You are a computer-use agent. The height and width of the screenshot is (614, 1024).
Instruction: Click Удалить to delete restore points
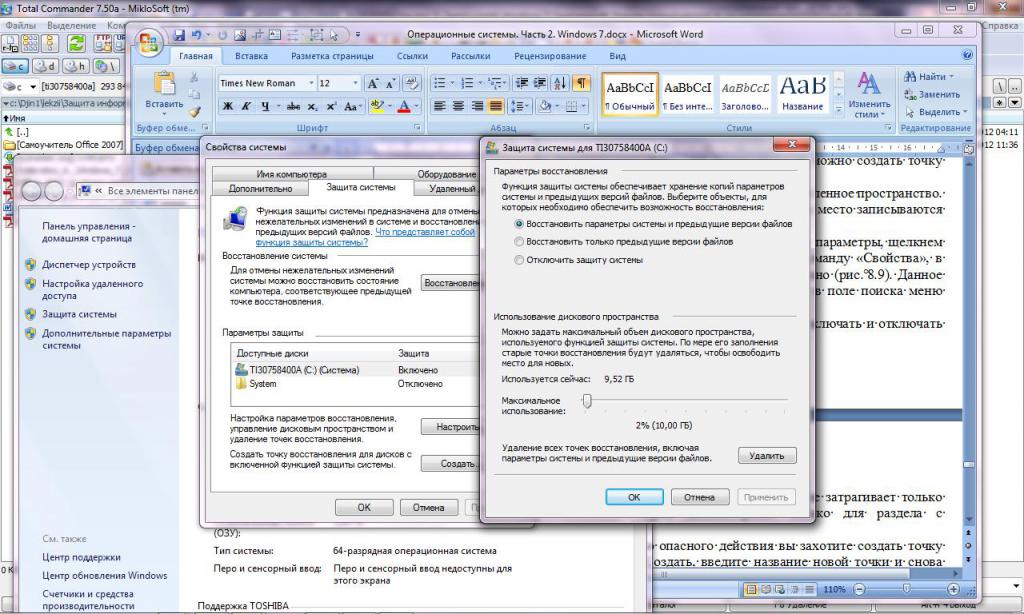tap(767, 455)
